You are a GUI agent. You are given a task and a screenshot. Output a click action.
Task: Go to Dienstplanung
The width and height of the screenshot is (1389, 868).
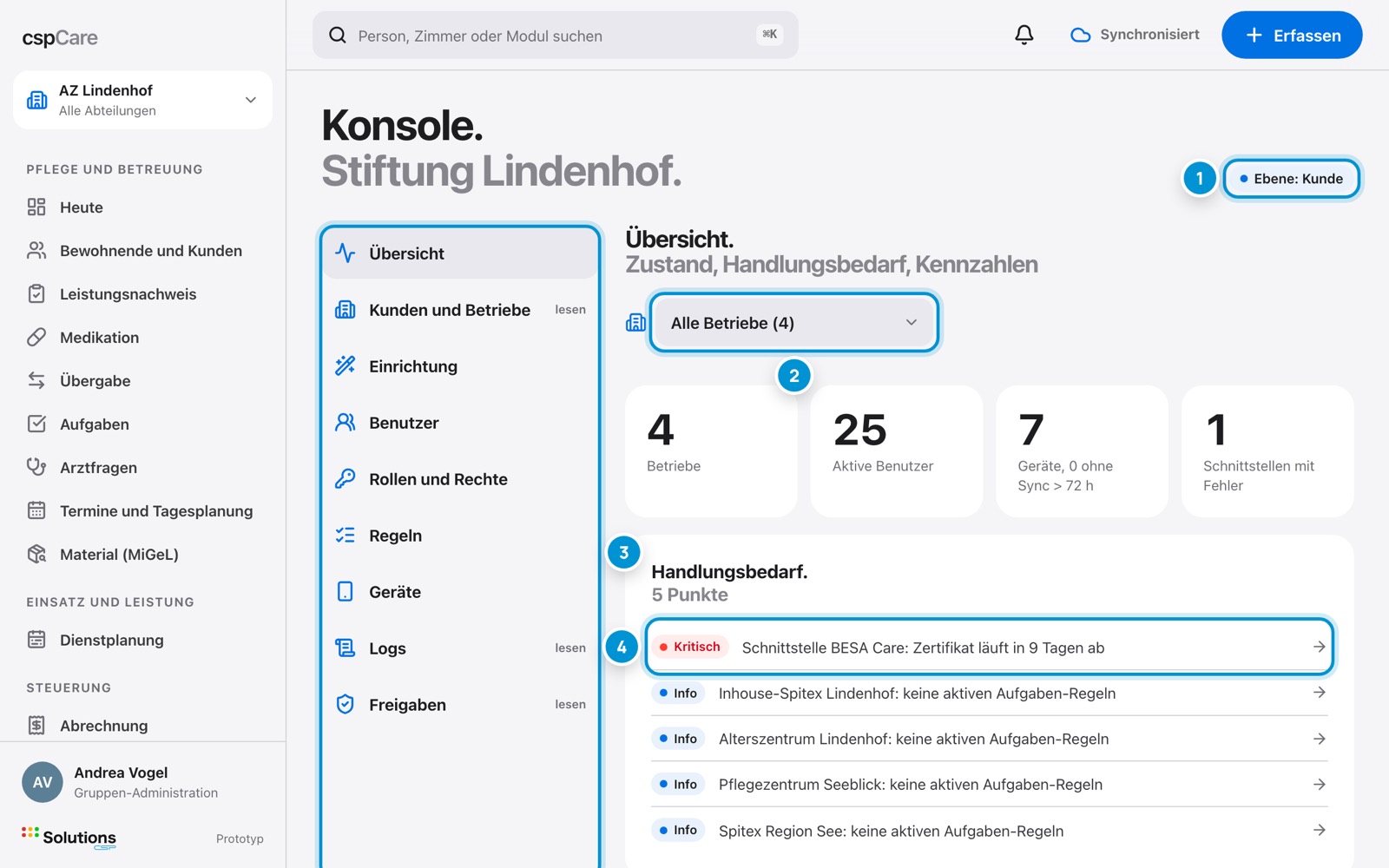click(x=142, y=640)
